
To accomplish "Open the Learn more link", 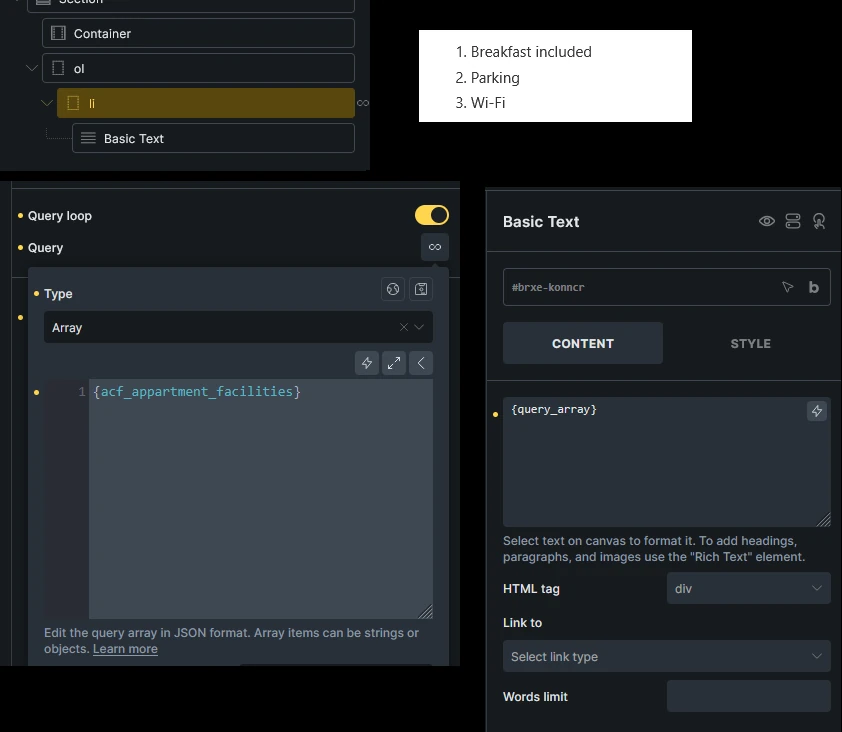I will 125,649.
